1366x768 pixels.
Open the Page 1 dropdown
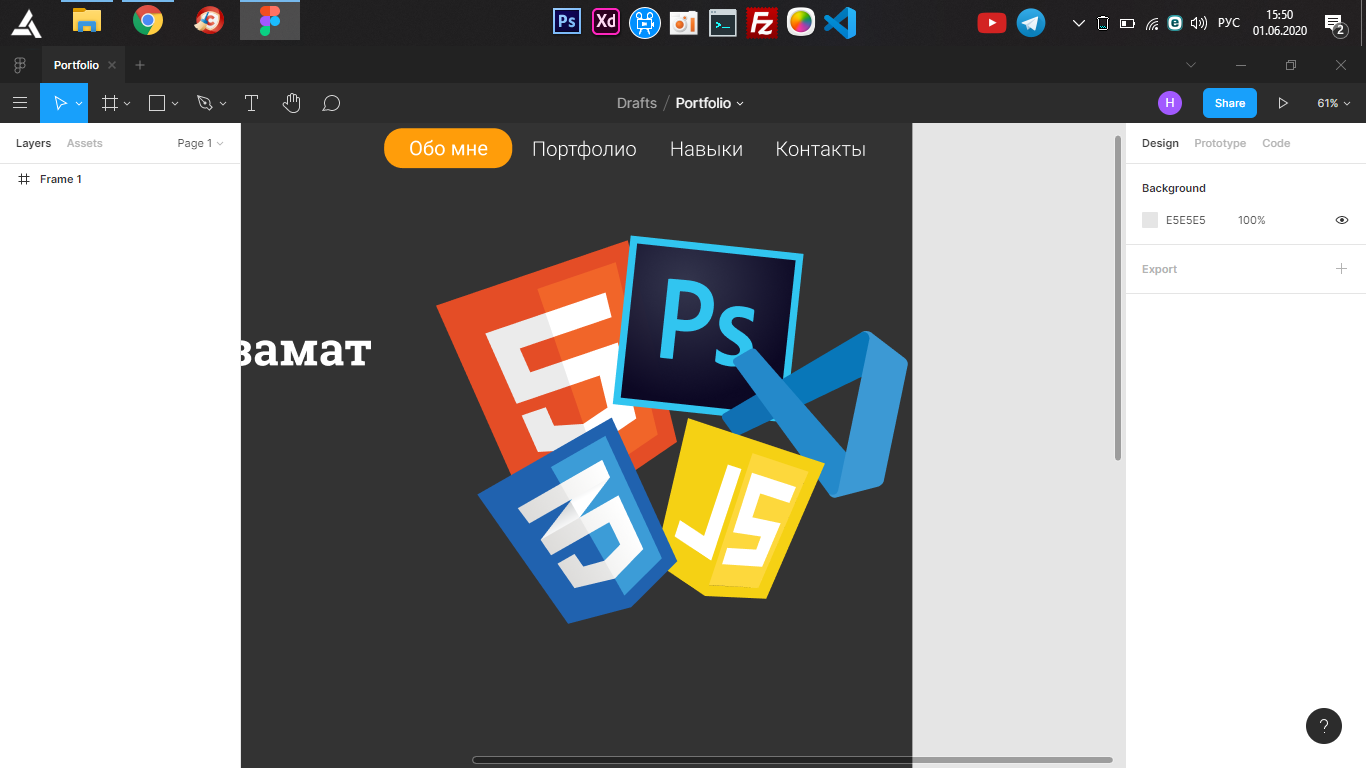[200, 143]
